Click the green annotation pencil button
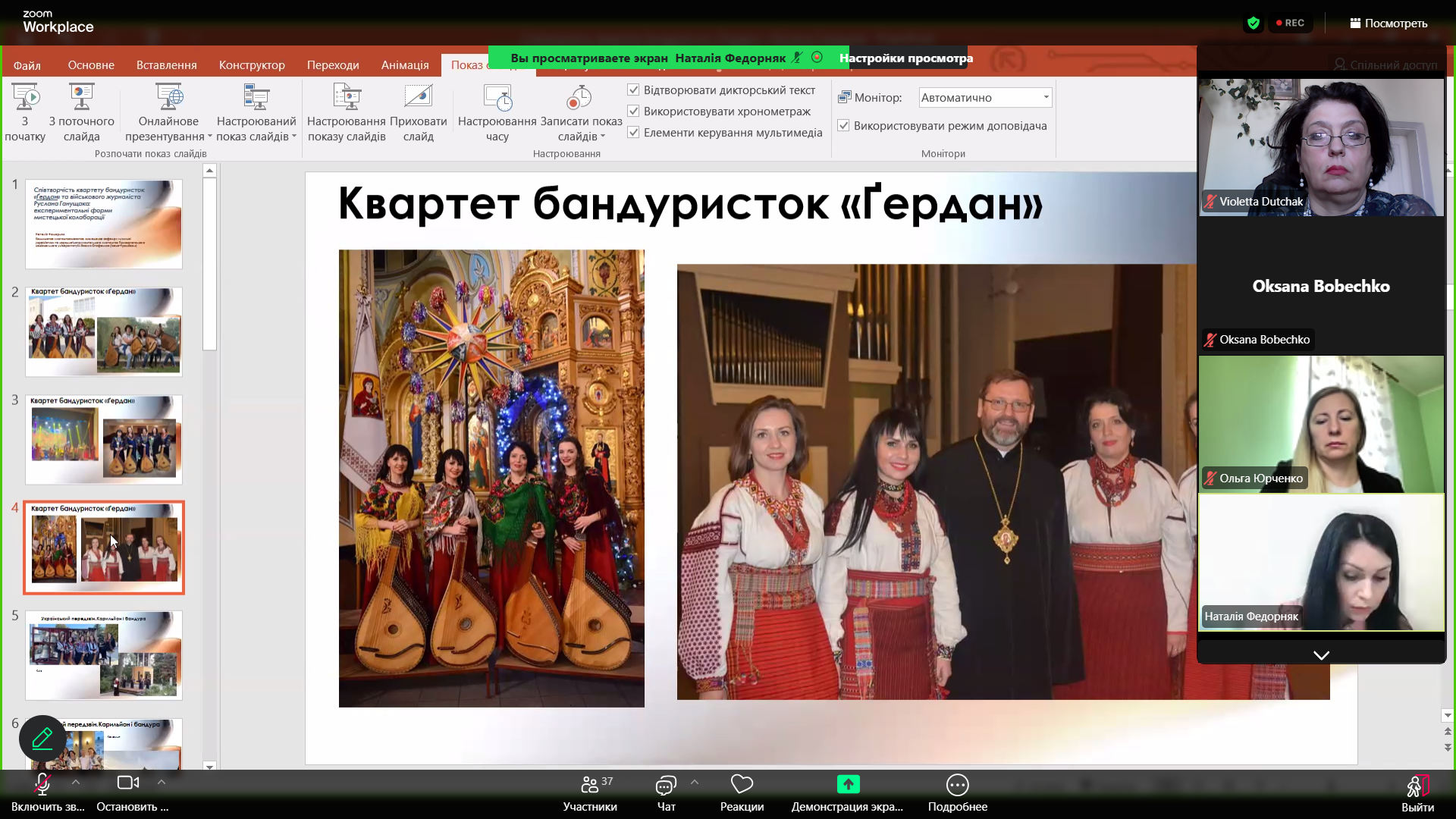This screenshot has height=819, width=1456. pyautogui.click(x=42, y=739)
